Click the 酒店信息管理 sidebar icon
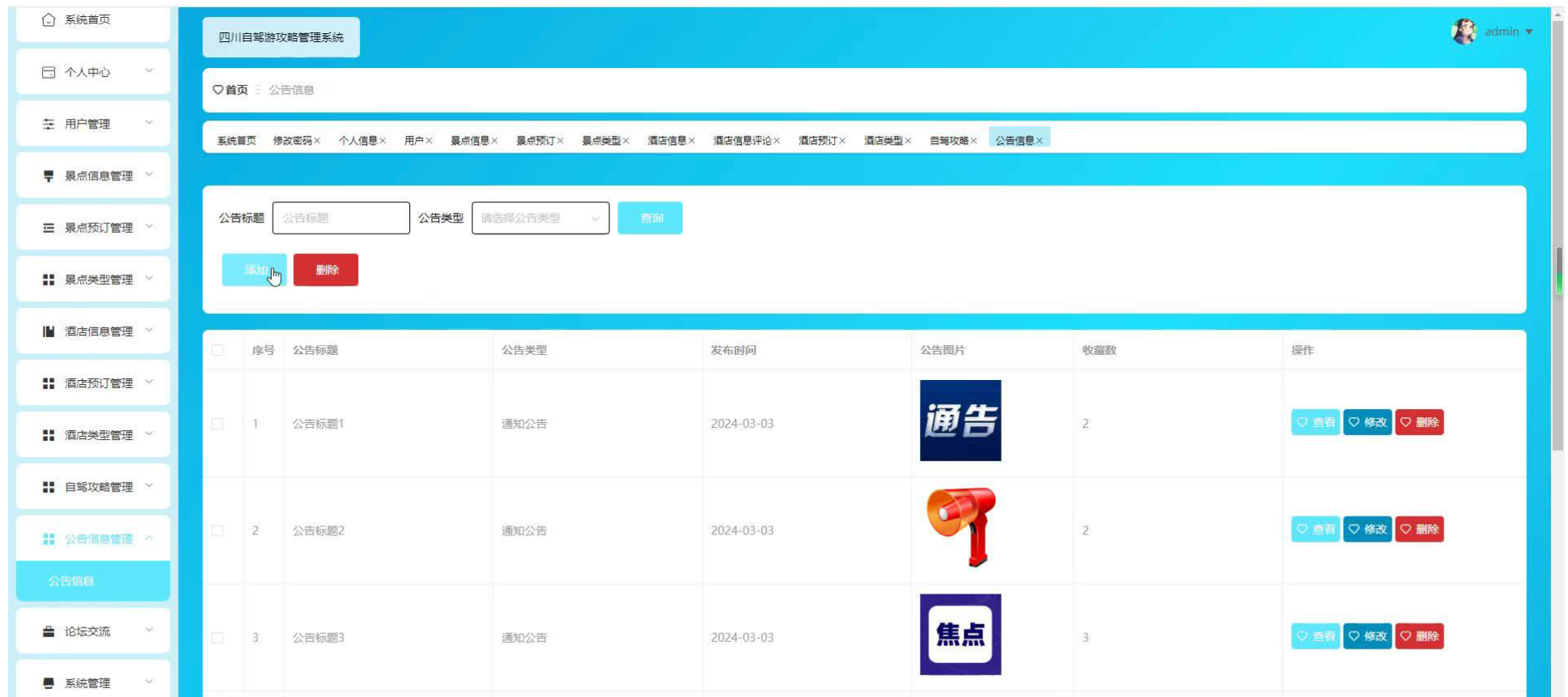The height and width of the screenshot is (697, 1568). [x=49, y=332]
